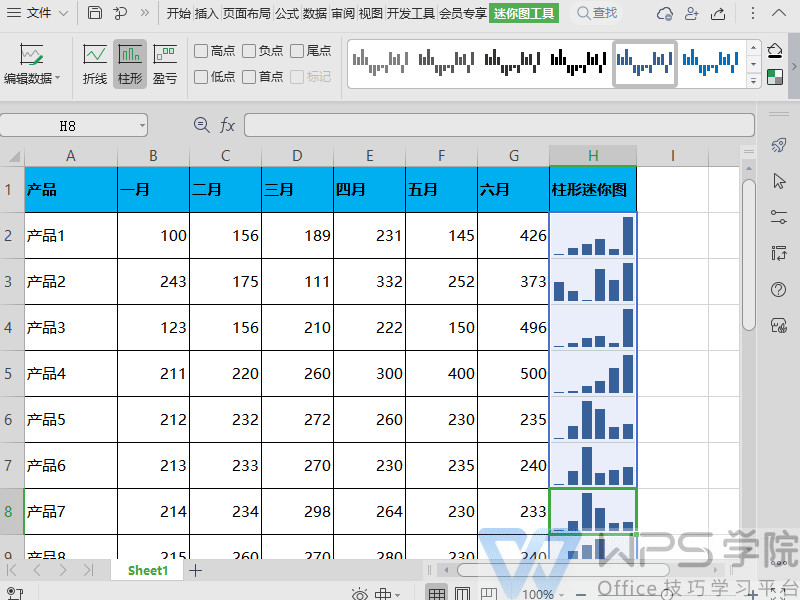Screen dimensions: 800x600
Task: Toggle the greyed 标记 checkbox
Action: [297, 77]
